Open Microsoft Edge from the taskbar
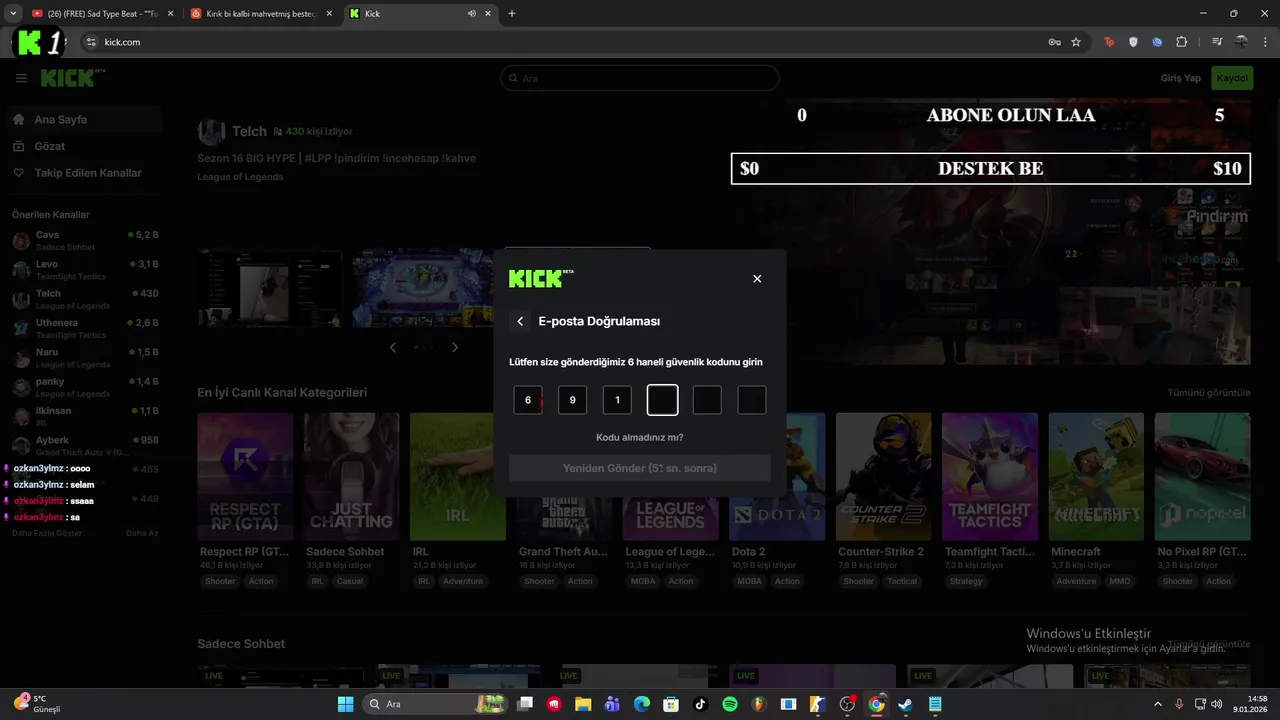The height and width of the screenshot is (720, 1280). (x=642, y=704)
